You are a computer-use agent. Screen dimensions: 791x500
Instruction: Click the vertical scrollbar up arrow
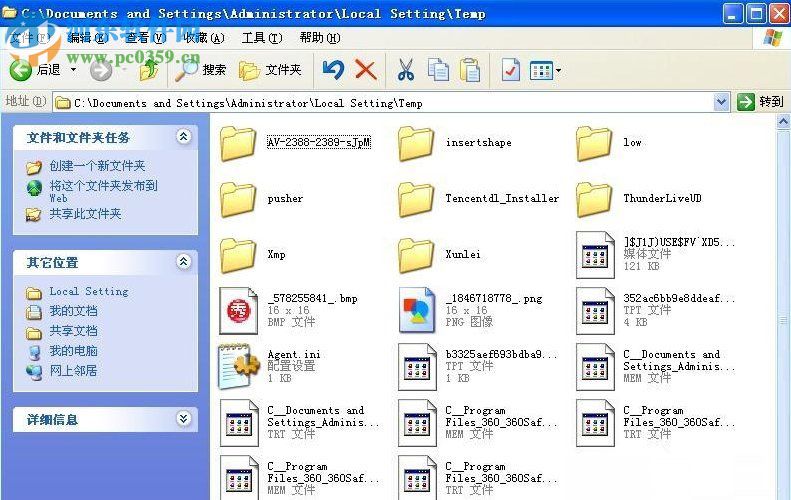pyautogui.click(x=783, y=121)
